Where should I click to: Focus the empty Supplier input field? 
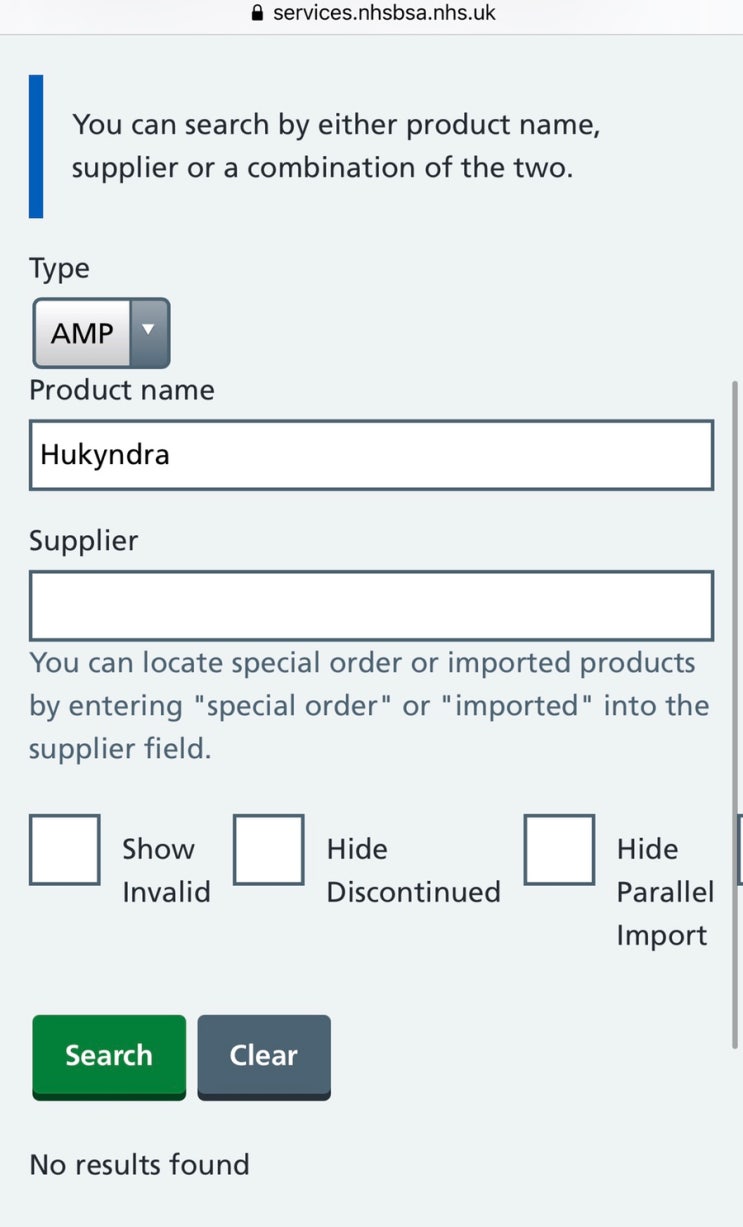pyautogui.click(x=371, y=605)
